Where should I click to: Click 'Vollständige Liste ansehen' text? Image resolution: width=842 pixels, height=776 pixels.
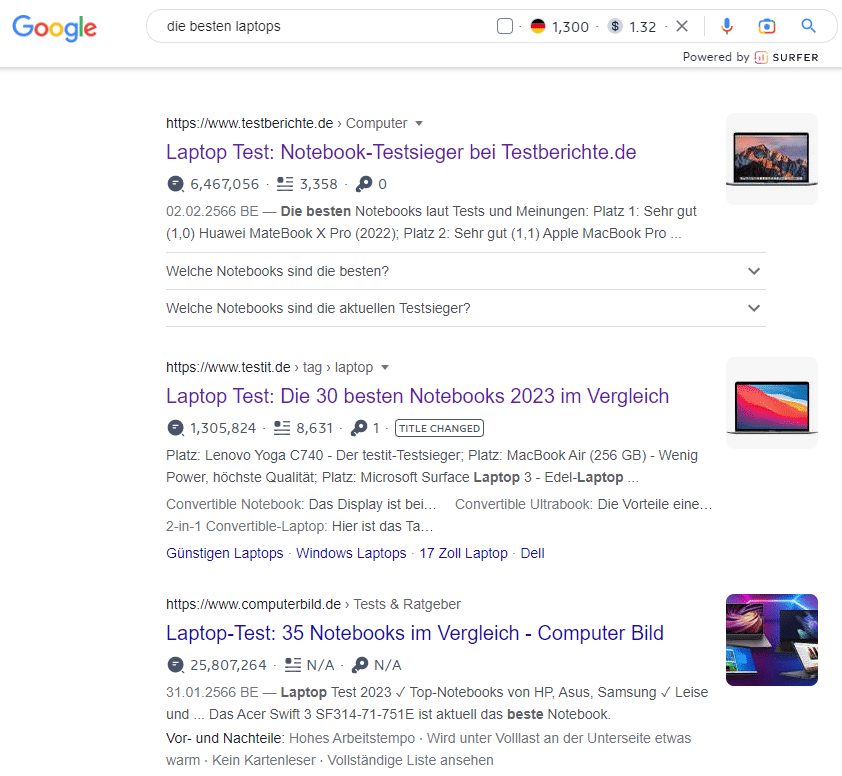click(410, 760)
